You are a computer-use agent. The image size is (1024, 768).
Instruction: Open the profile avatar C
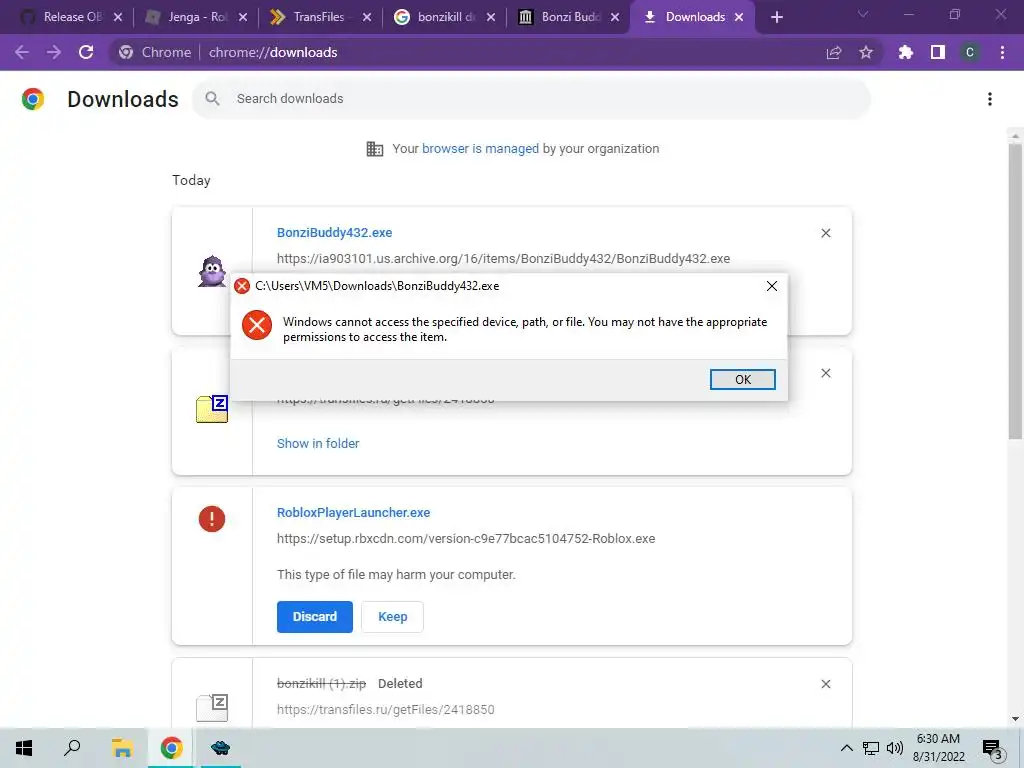[x=970, y=52]
